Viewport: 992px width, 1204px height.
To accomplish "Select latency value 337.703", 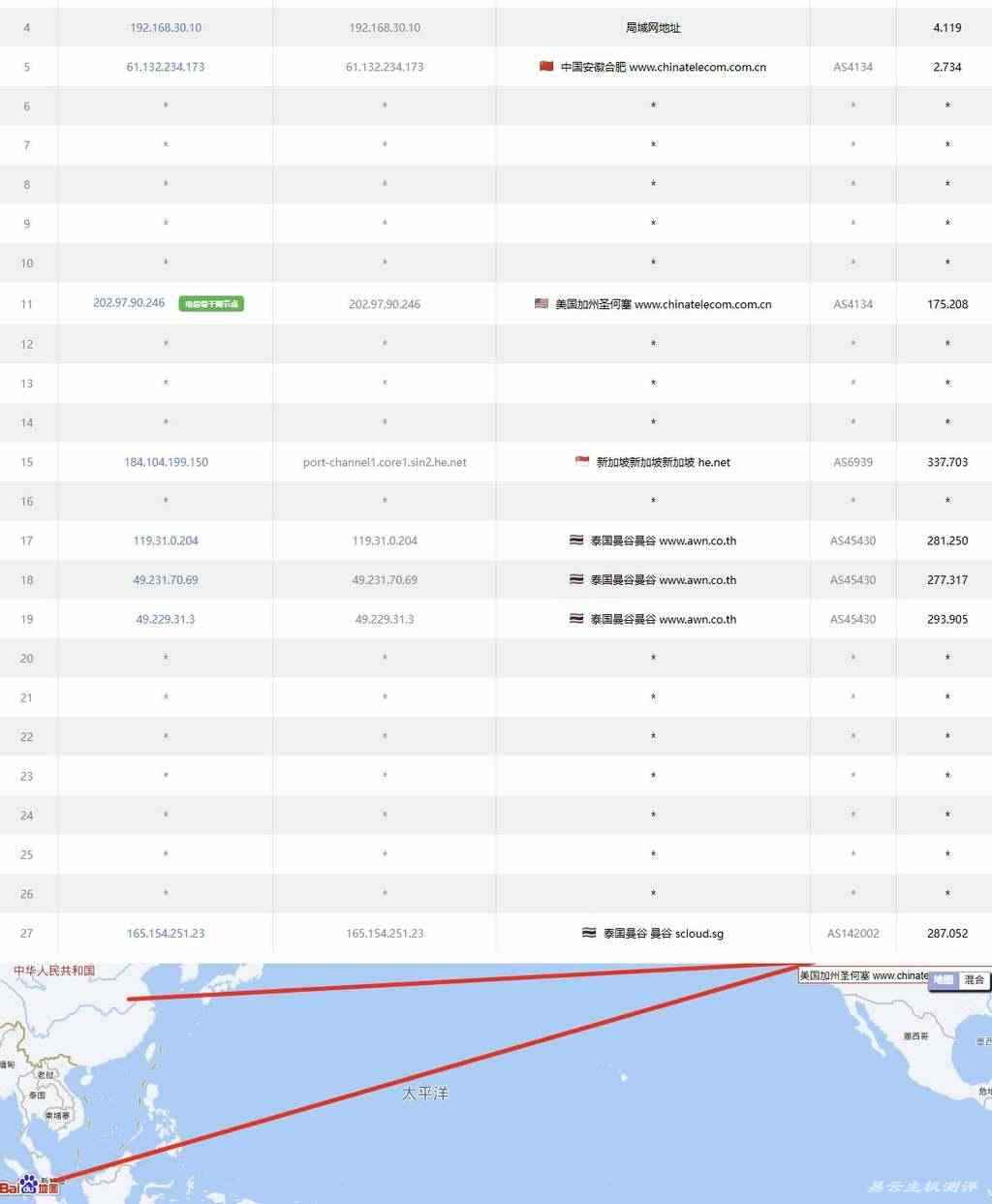I will click(x=947, y=462).
